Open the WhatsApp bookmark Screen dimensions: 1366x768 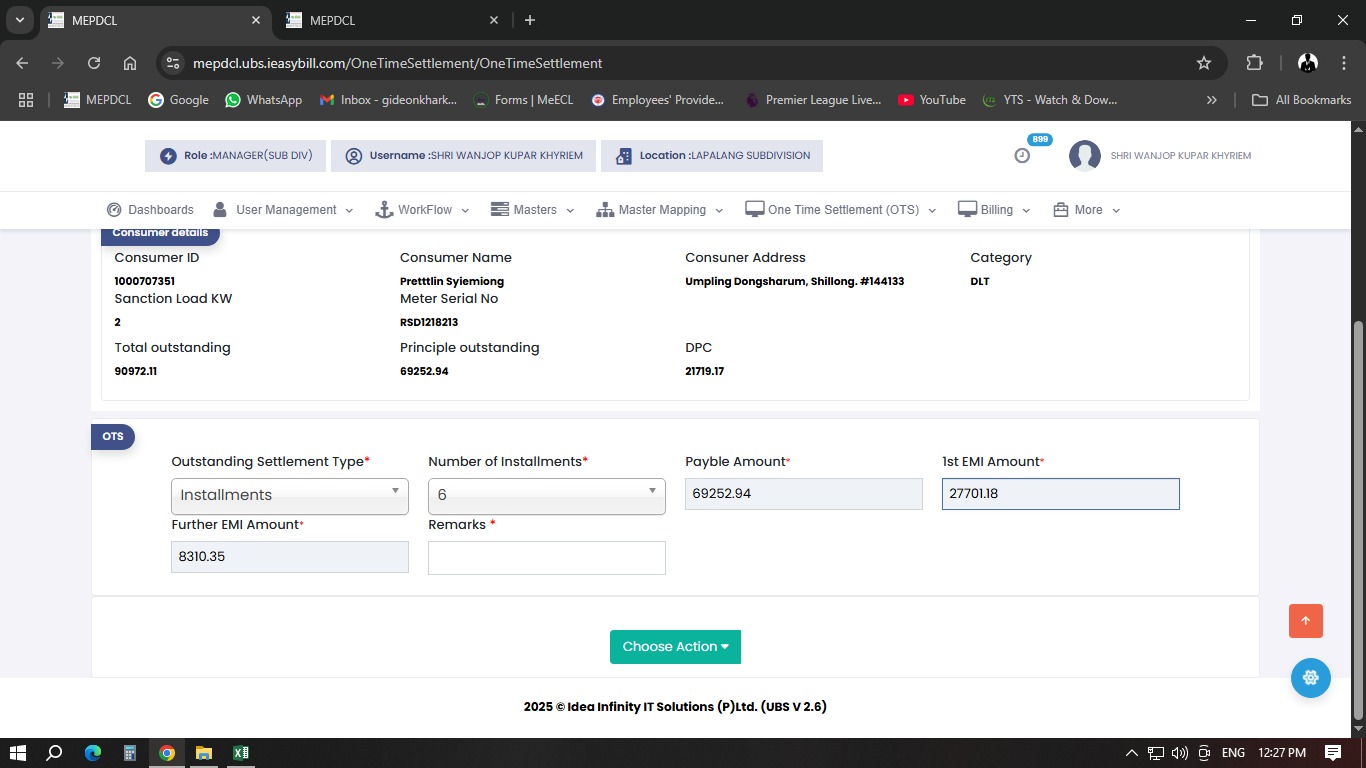pyautogui.click(x=264, y=100)
